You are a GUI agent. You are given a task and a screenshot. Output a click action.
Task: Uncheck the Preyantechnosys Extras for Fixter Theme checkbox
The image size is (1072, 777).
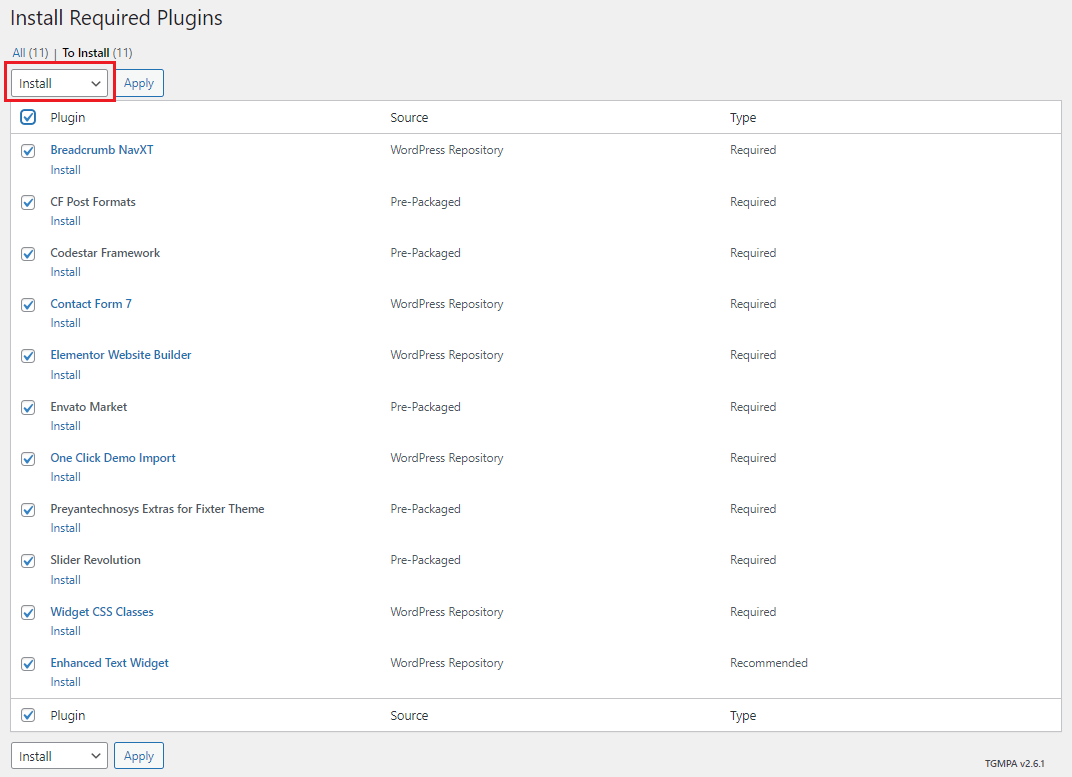pos(28,510)
